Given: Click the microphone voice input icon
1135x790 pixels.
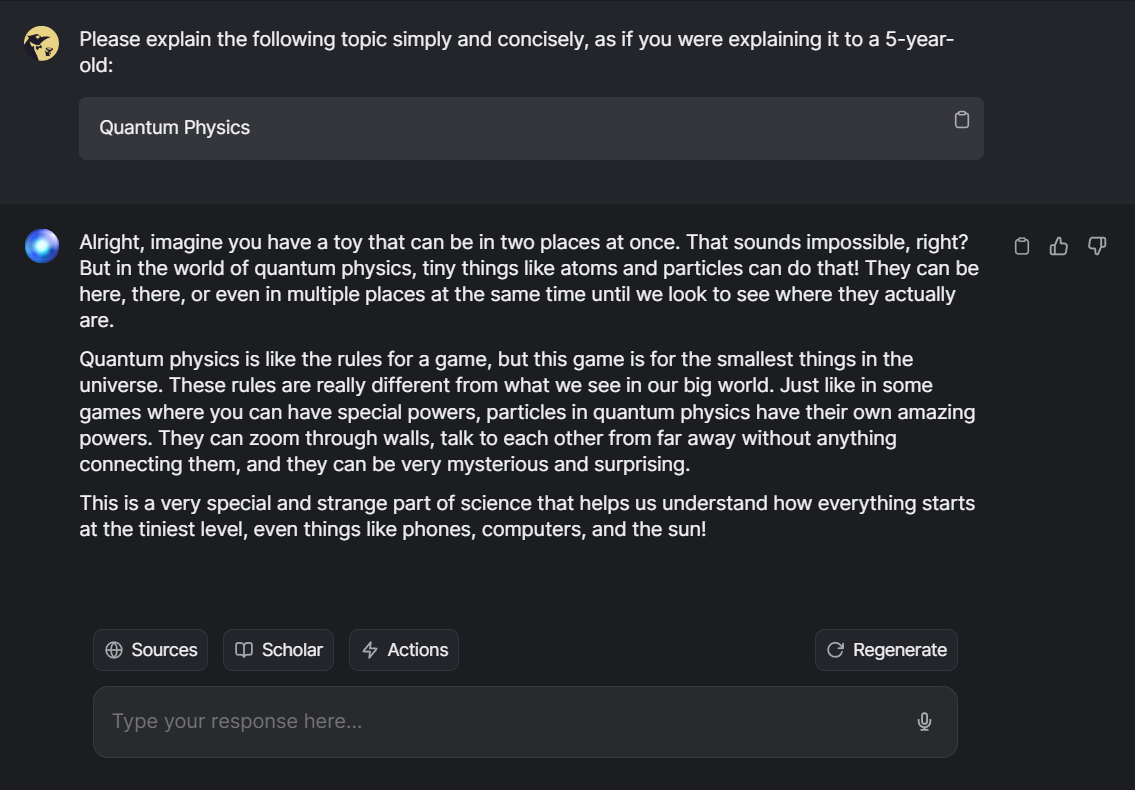Looking at the screenshot, I should pyautogui.click(x=924, y=721).
